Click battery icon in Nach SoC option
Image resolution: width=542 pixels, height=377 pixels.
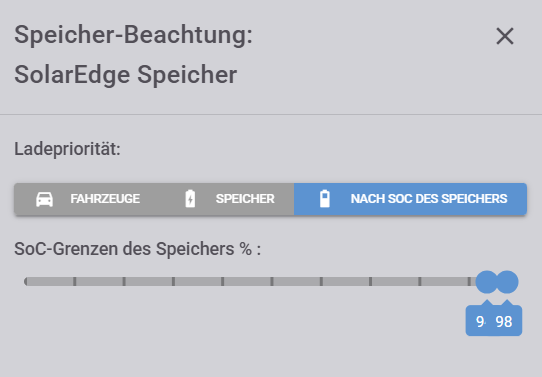pos(325,199)
